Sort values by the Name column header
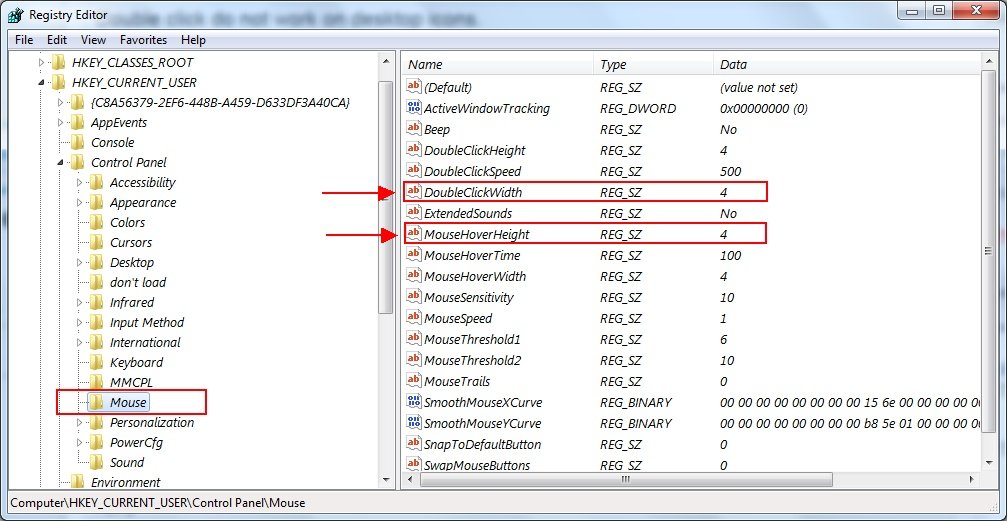 point(498,65)
